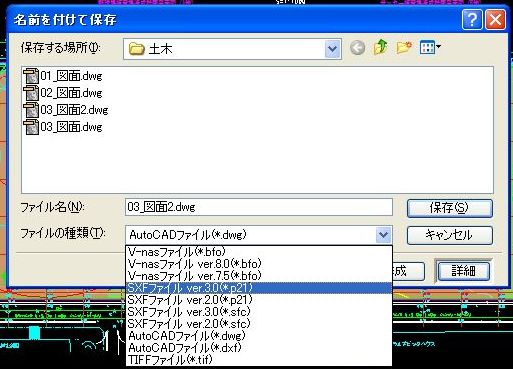This screenshot has width=513, height=369.
Task: Click the ファイル名 input field
Action: coord(259,207)
